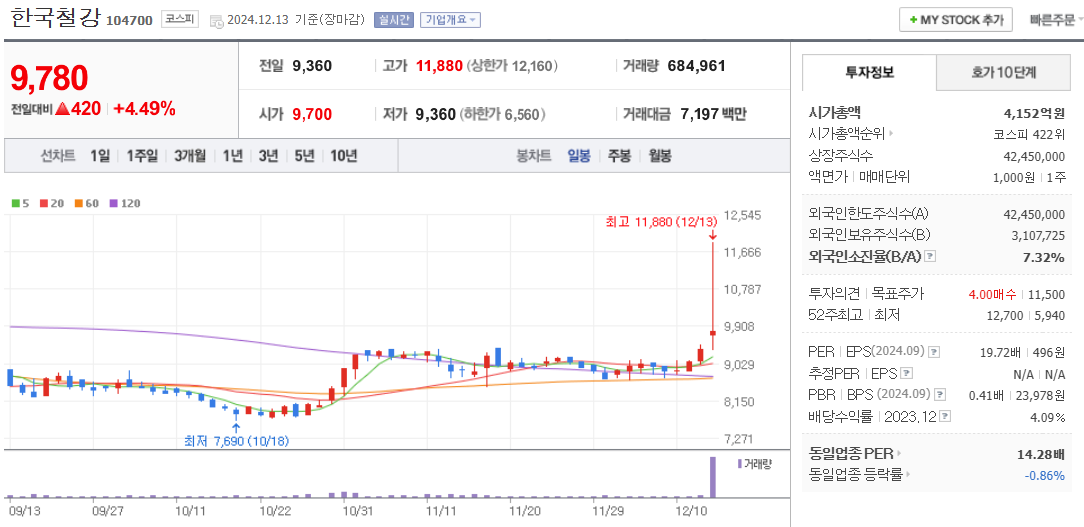Click the arrow beside 동일업종 PER

pyautogui.click(x=899, y=454)
